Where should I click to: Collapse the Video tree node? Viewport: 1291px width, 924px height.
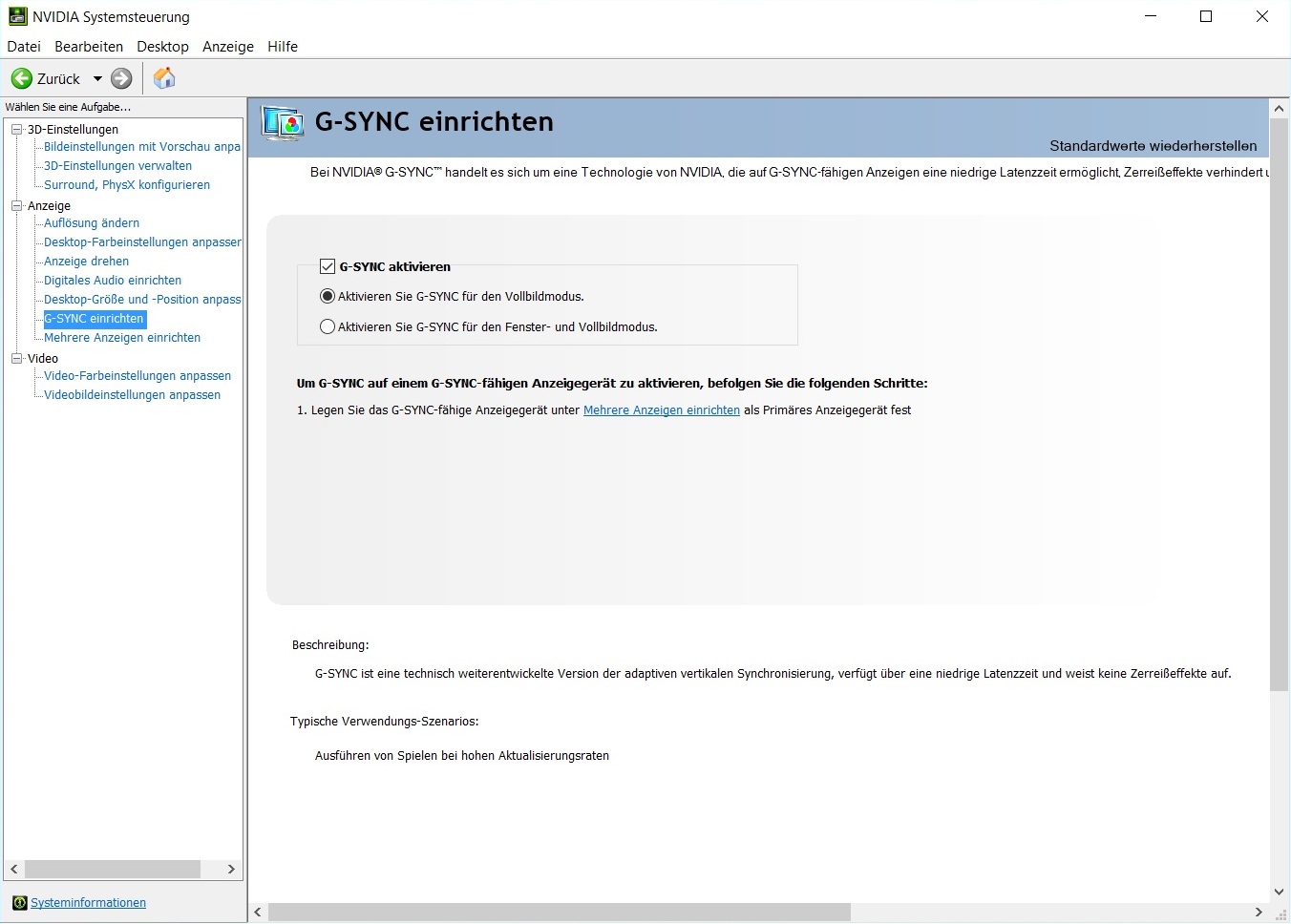coord(16,358)
